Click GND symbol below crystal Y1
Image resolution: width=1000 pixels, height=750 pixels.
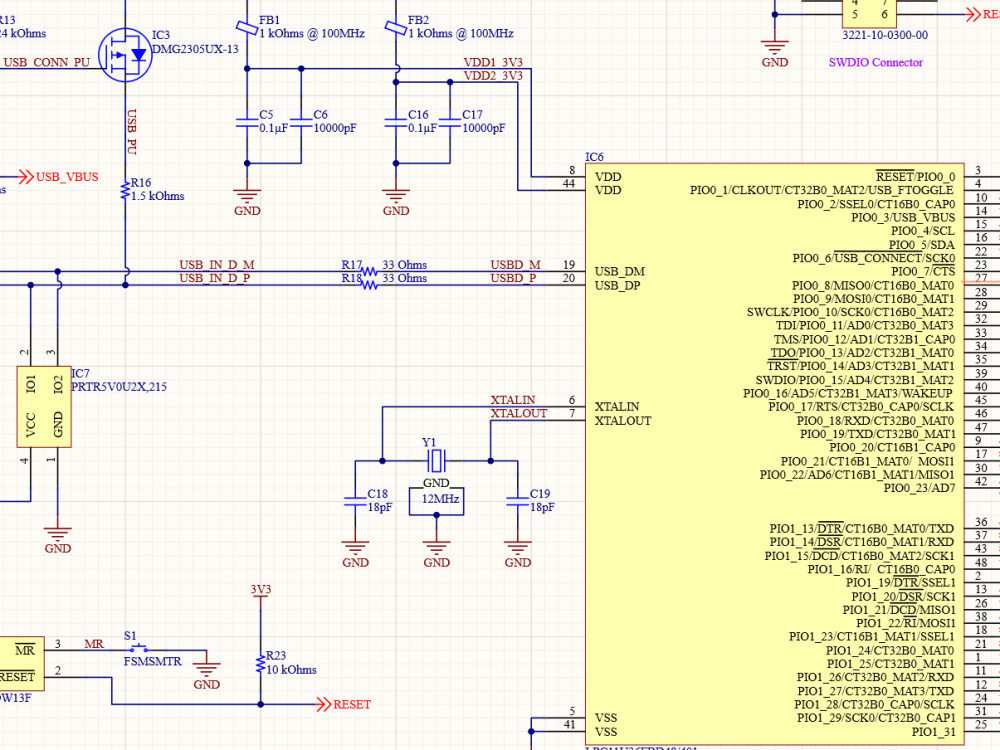point(436,553)
